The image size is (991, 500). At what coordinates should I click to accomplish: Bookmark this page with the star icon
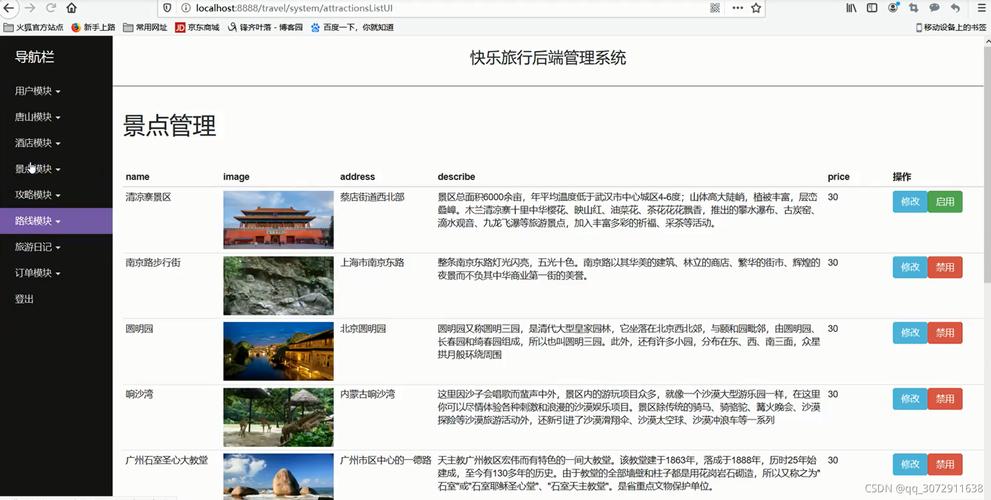pyautogui.click(x=756, y=8)
